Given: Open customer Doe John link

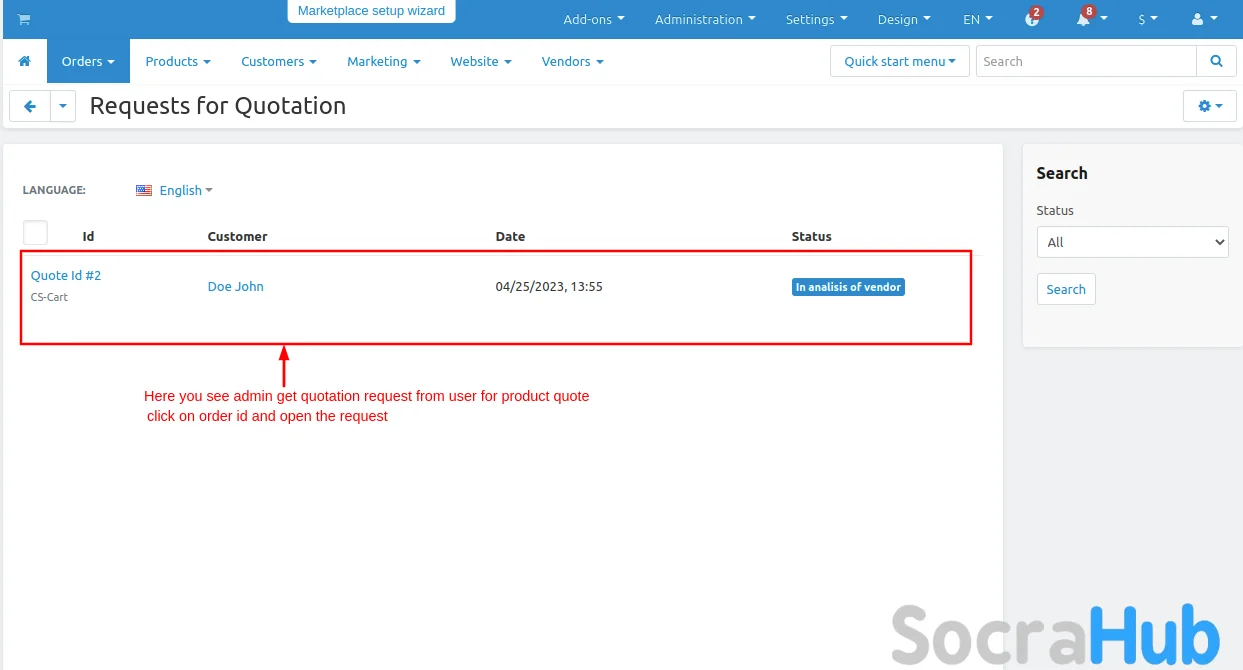Looking at the screenshot, I should pos(236,286).
